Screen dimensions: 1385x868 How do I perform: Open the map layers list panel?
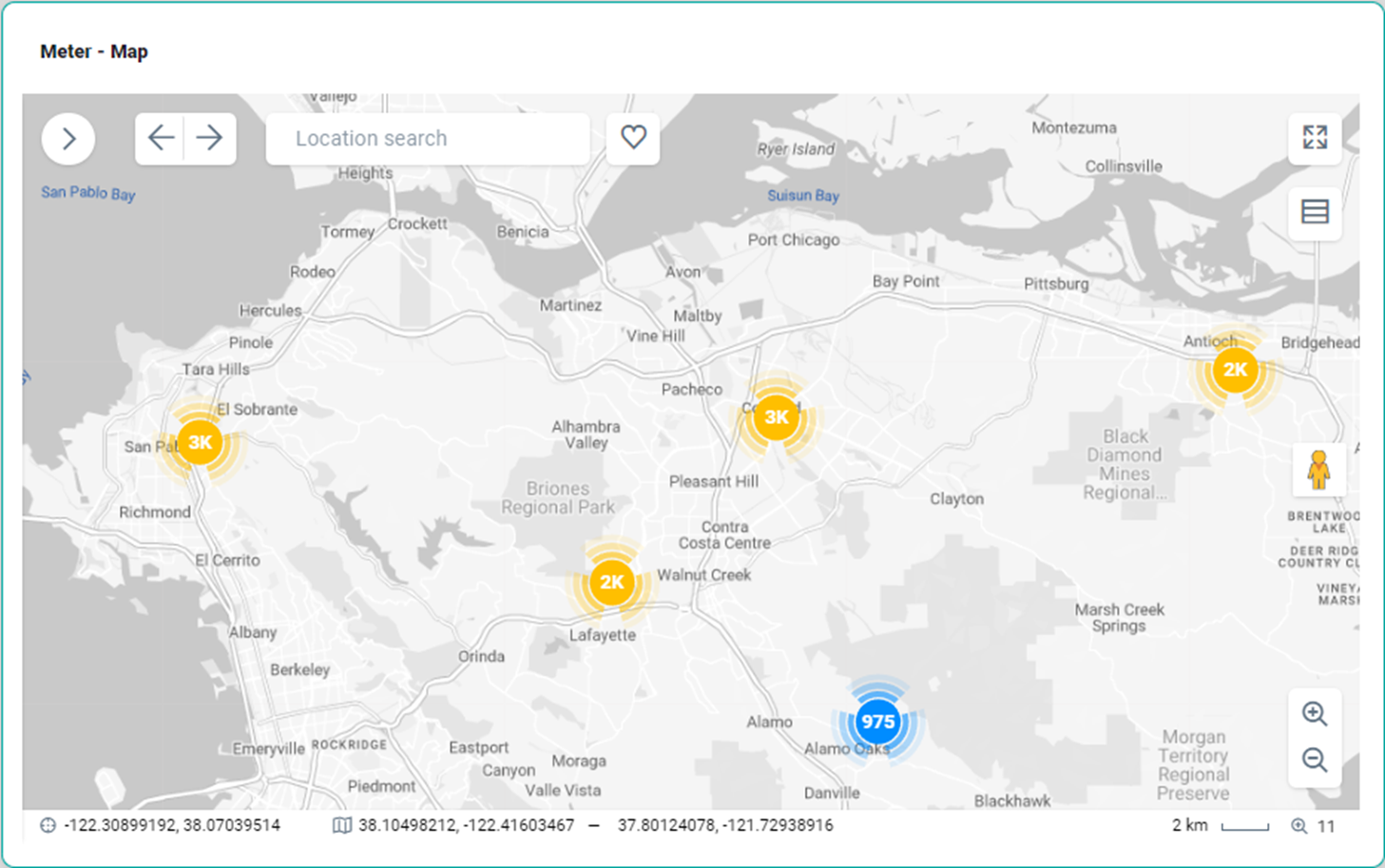pos(1315,212)
